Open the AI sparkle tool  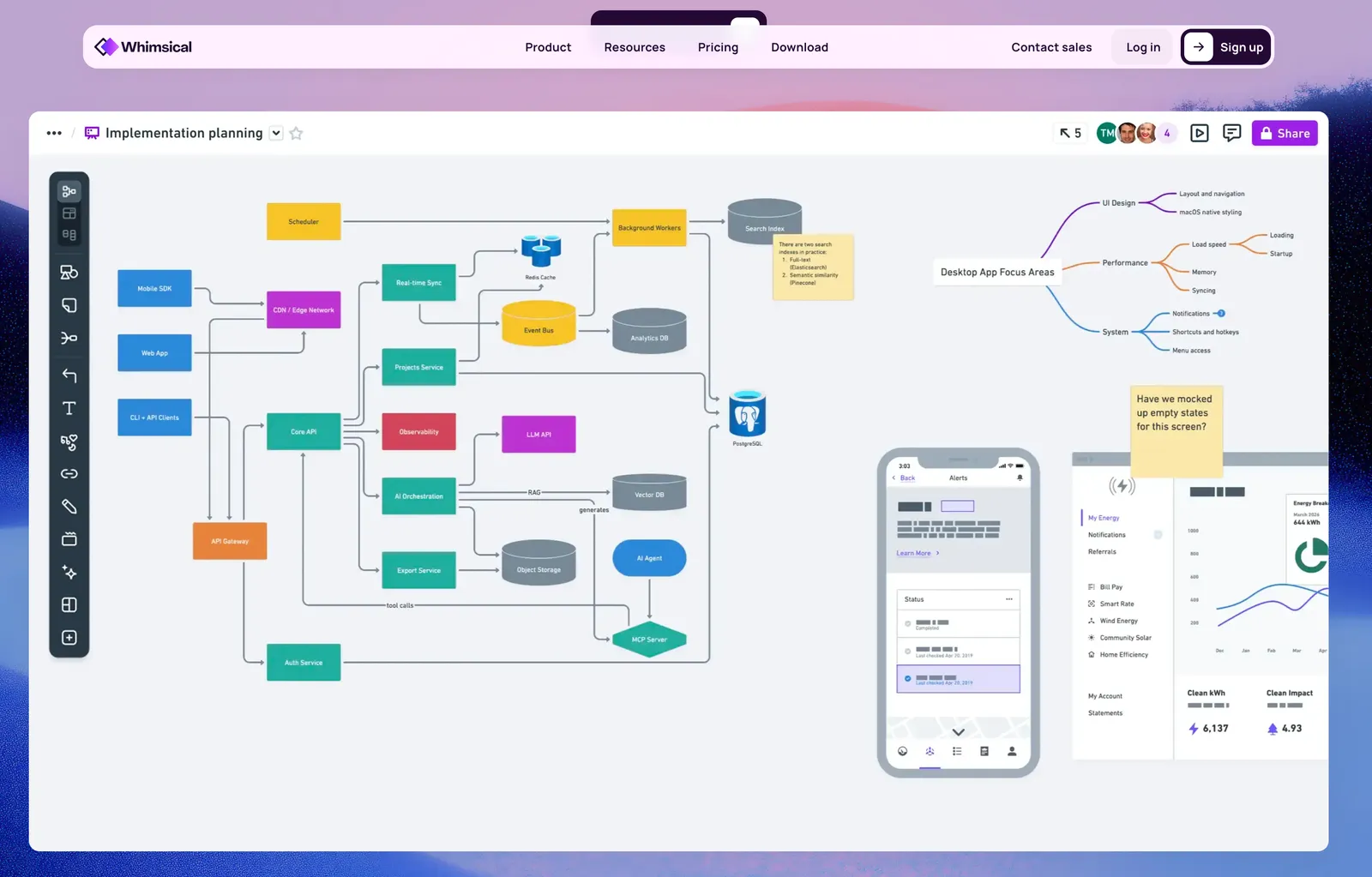coord(69,572)
